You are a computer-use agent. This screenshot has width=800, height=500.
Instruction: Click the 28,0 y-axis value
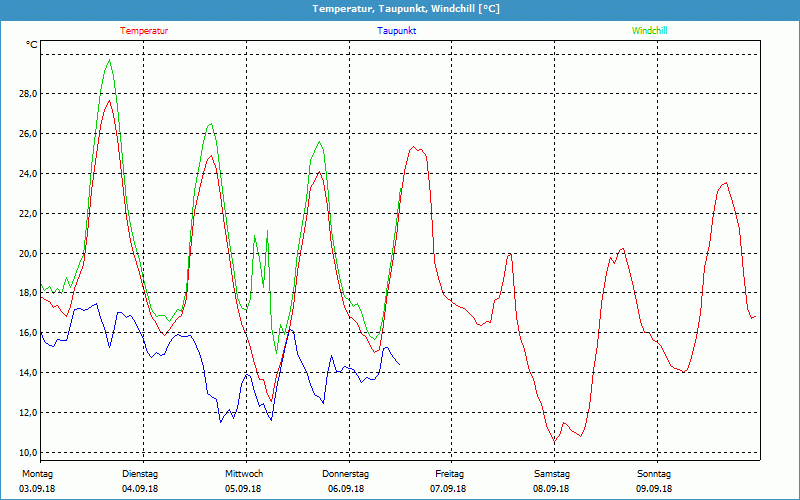pos(29,94)
